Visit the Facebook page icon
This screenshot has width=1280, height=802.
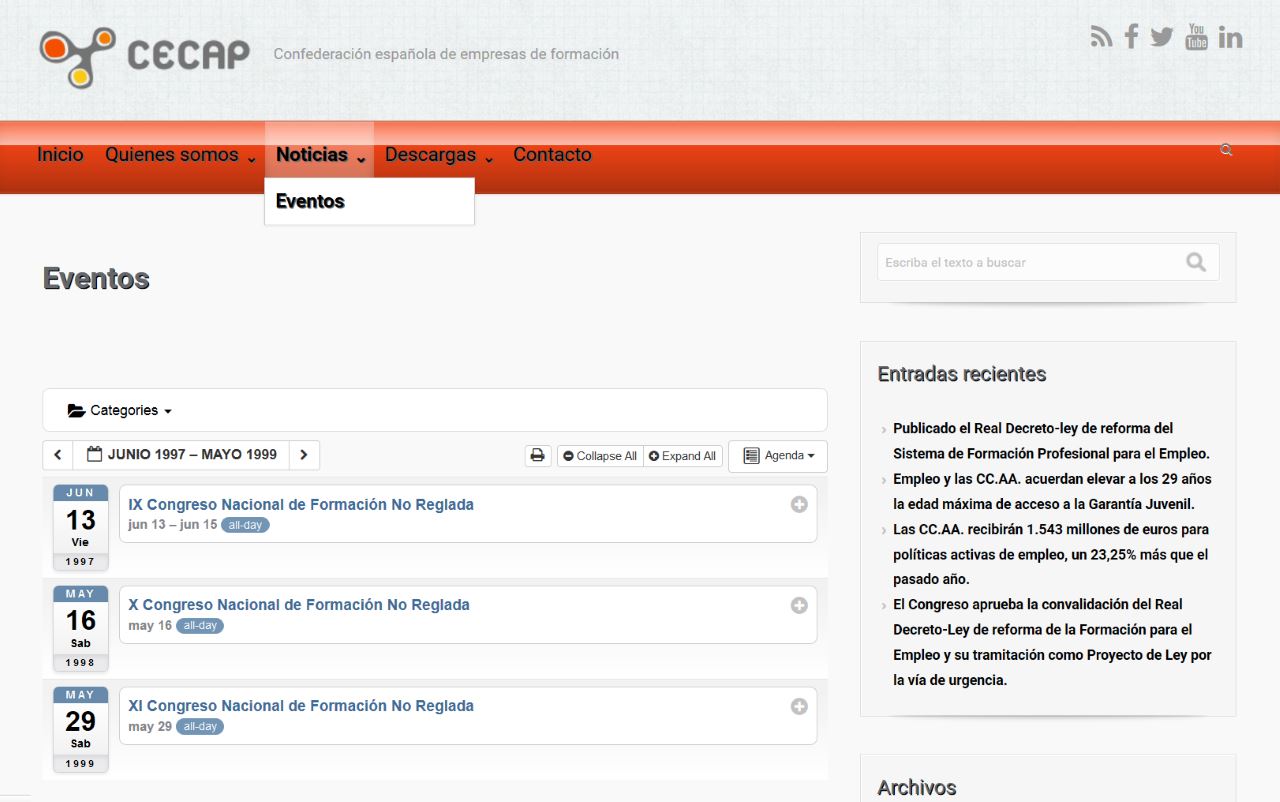click(1131, 37)
